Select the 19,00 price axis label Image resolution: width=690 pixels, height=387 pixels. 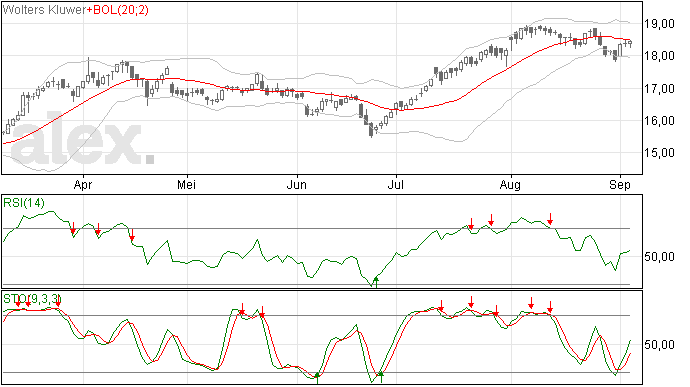click(660, 24)
